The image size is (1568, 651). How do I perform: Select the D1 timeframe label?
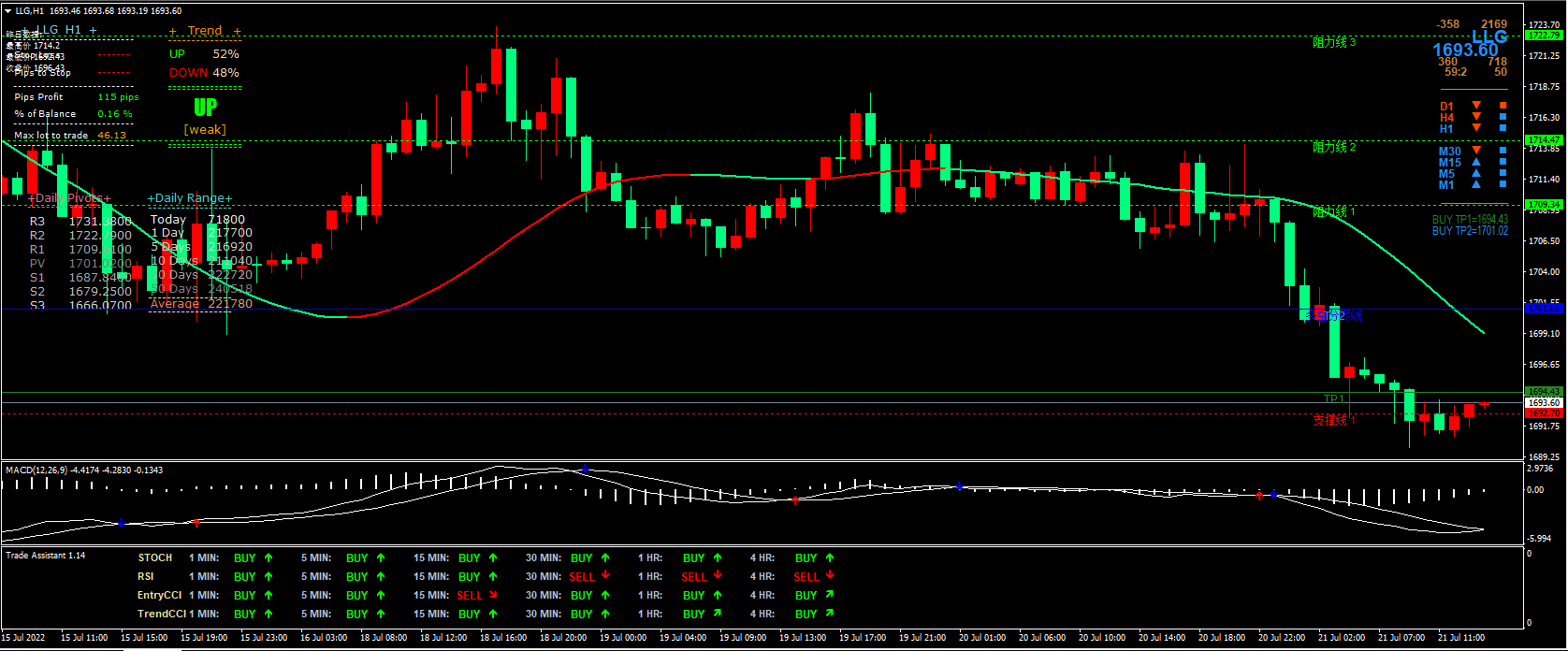1447,106
